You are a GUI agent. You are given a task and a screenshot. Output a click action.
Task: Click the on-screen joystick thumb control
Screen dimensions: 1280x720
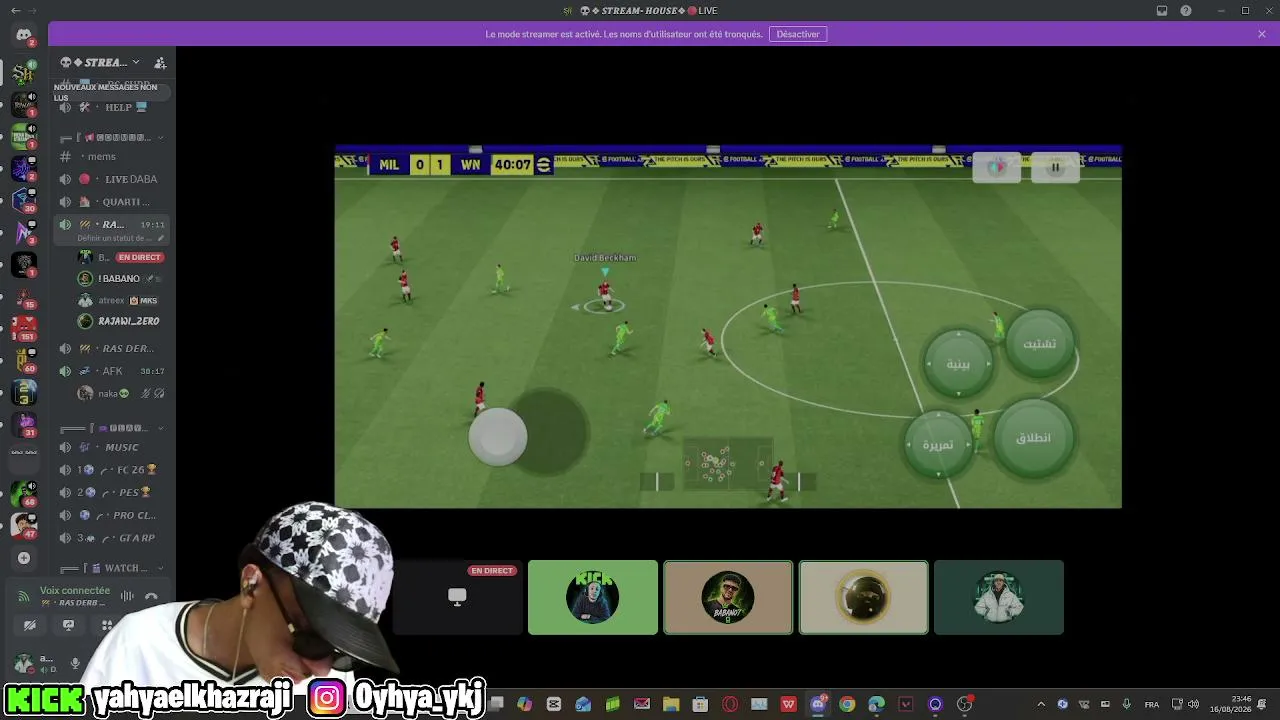(498, 436)
